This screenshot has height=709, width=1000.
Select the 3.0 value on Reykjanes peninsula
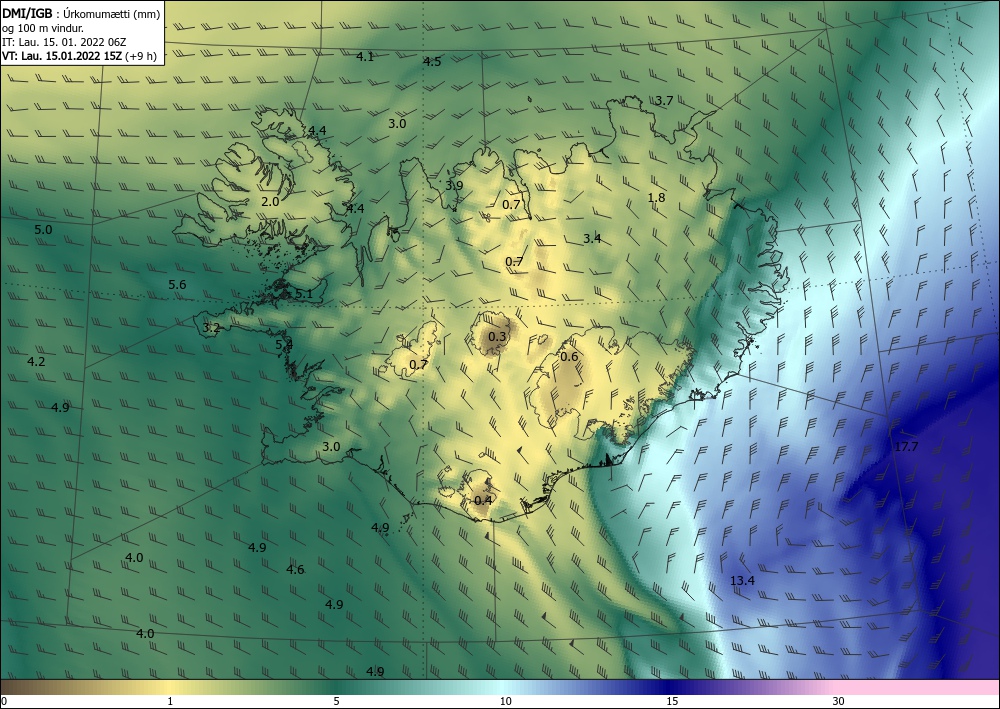point(331,447)
